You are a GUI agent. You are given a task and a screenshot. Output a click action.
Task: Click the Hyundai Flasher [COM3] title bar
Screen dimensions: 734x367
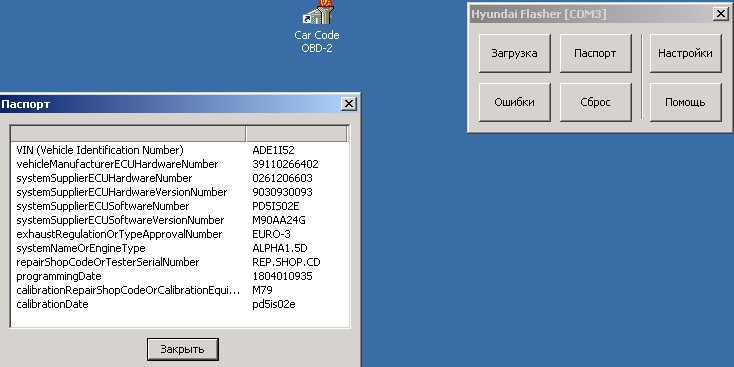point(599,14)
